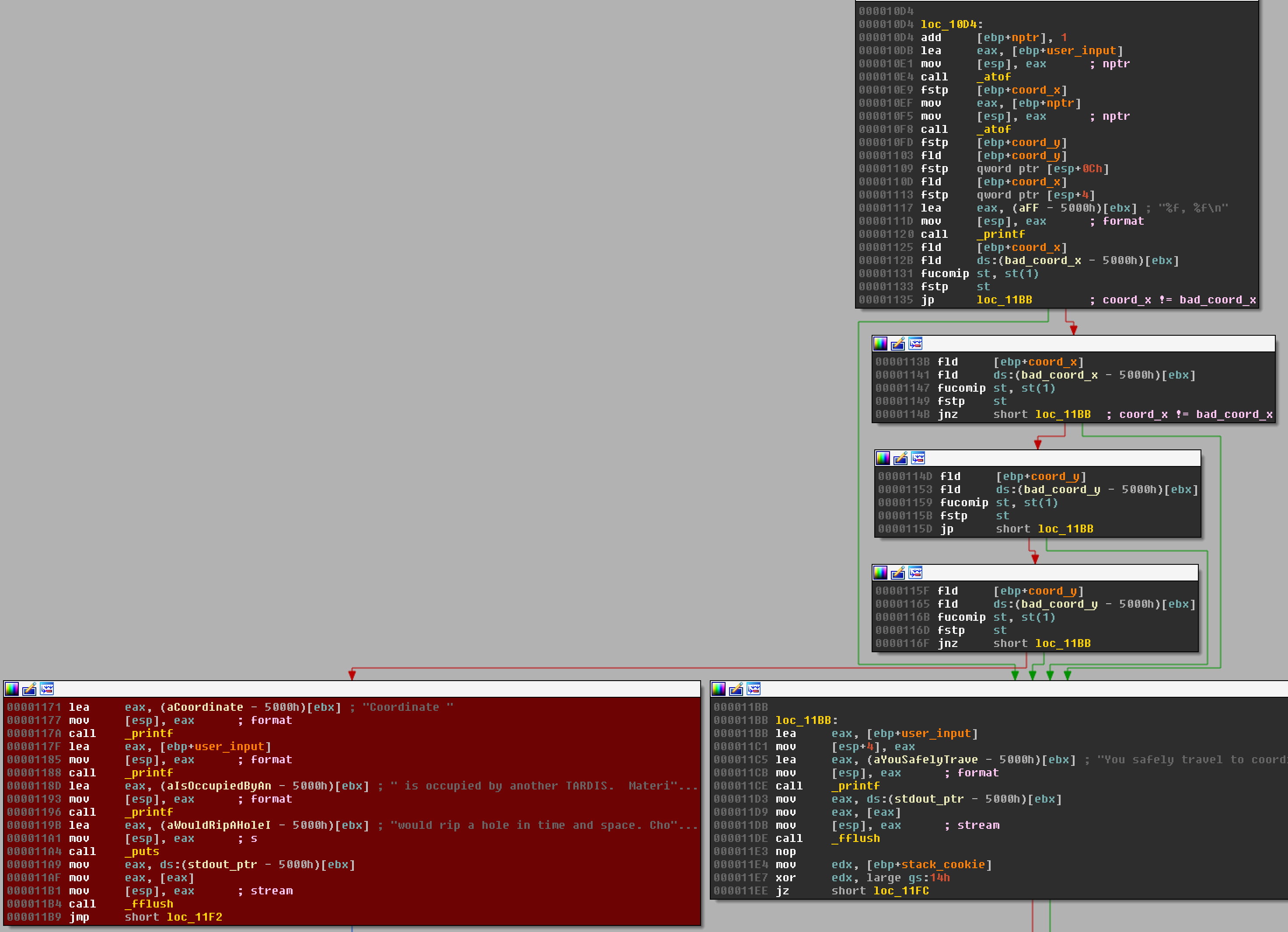The image size is (1288, 932).
Task: Click group icon on the 0000114D block
Action: tap(918, 458)
